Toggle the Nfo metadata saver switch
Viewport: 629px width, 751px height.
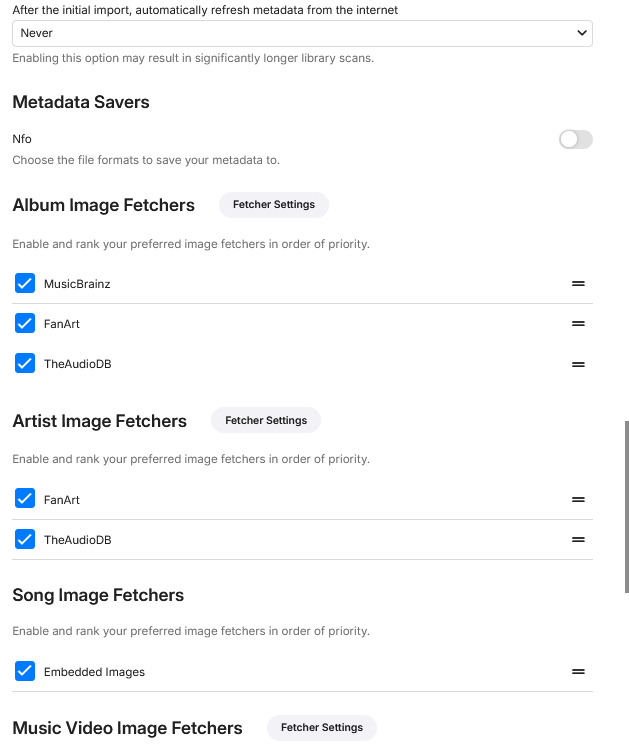coord(576,140)
